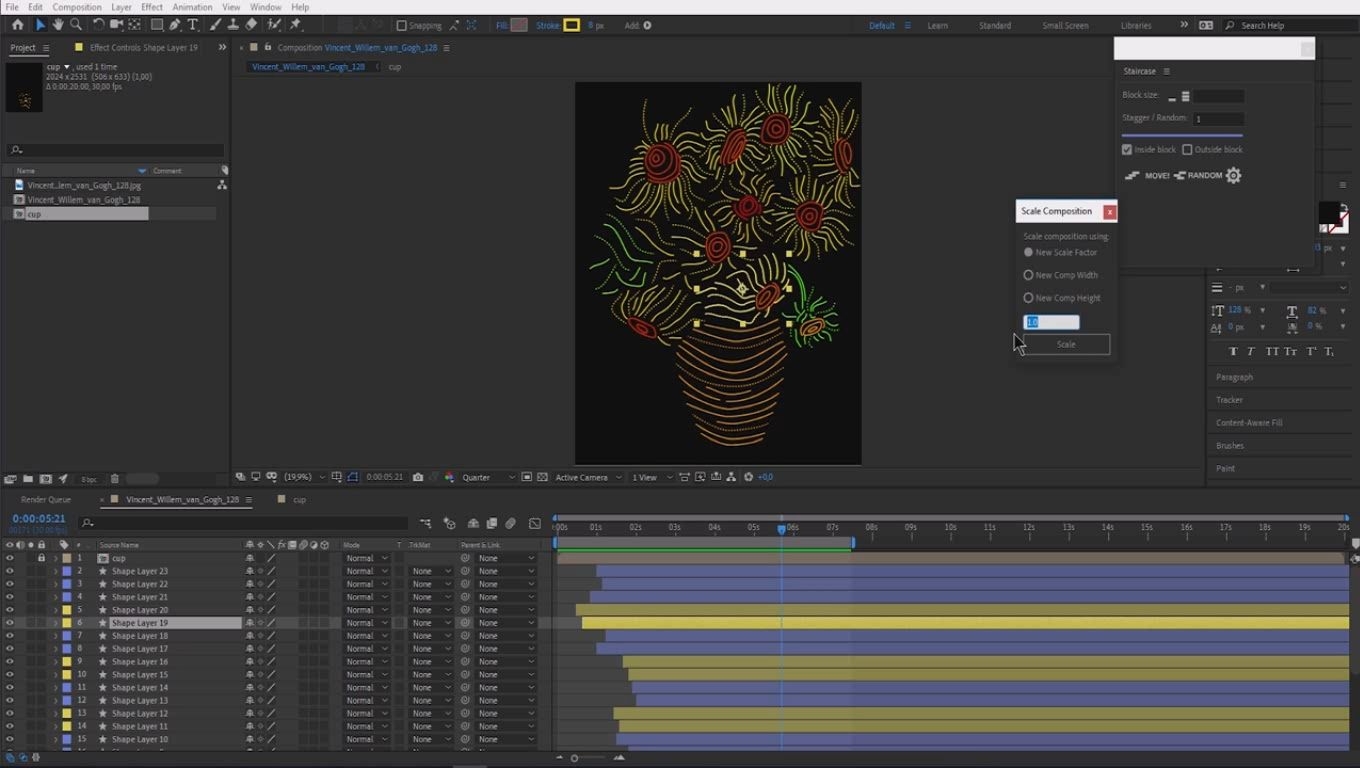Open the File menu

pos(12,7)
